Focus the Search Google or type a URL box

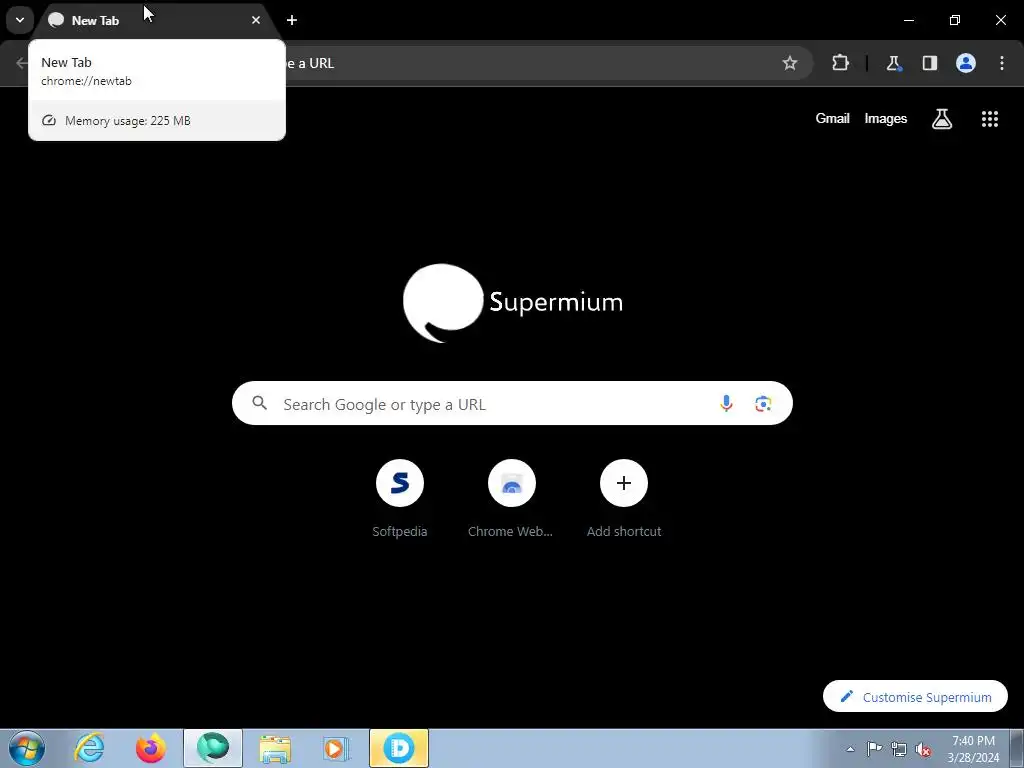pos(512,404)
